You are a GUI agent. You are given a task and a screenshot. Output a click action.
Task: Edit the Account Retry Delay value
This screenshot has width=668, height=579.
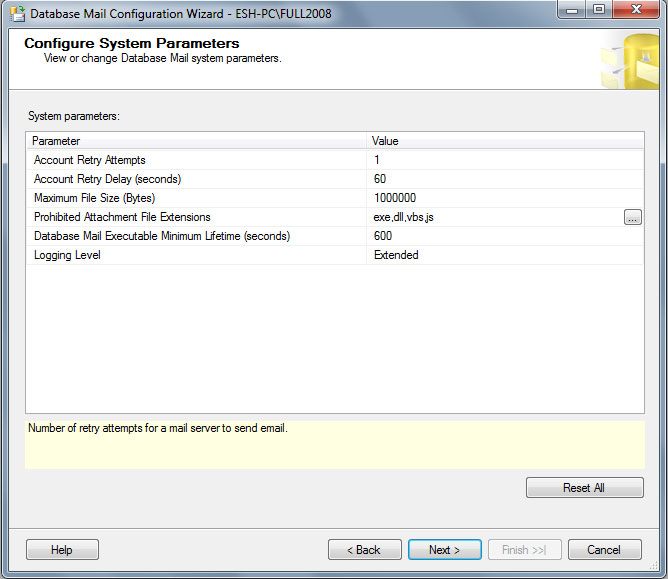(x=500, y=179)
